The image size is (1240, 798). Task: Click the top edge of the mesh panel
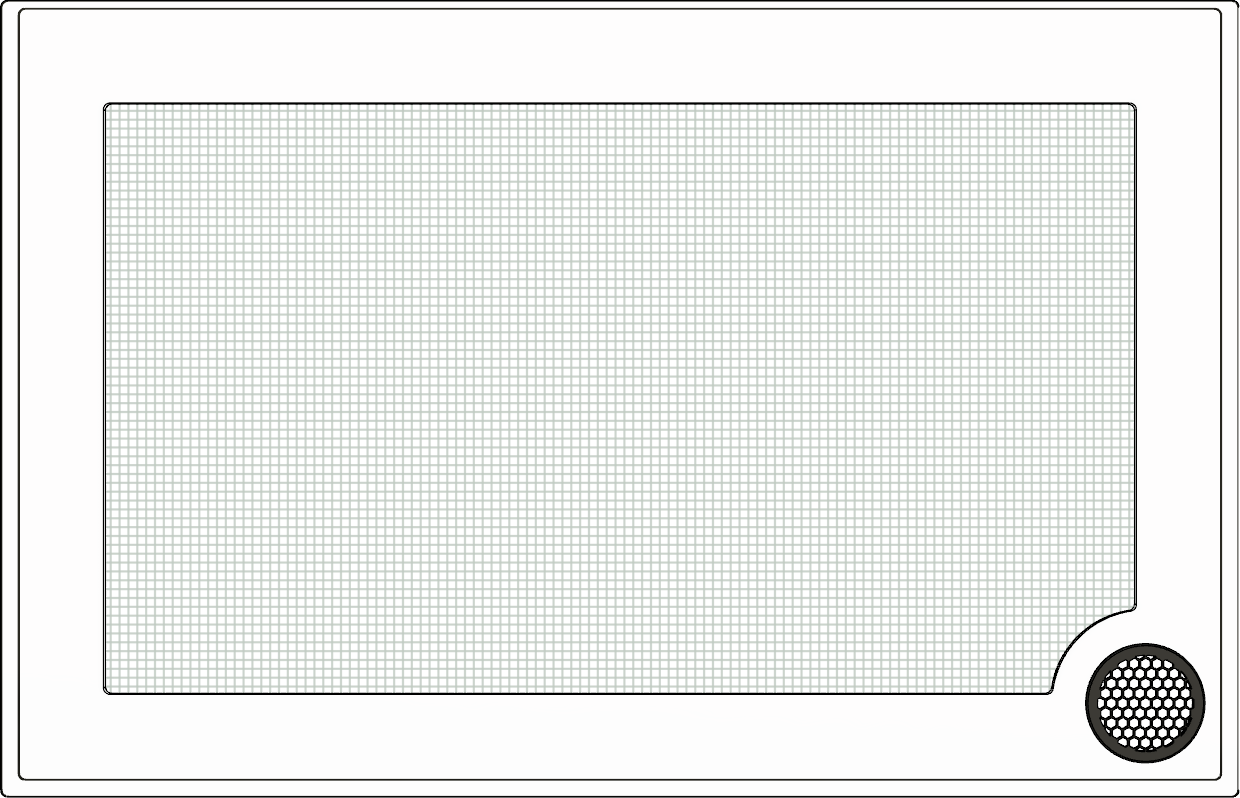(620, 103)
